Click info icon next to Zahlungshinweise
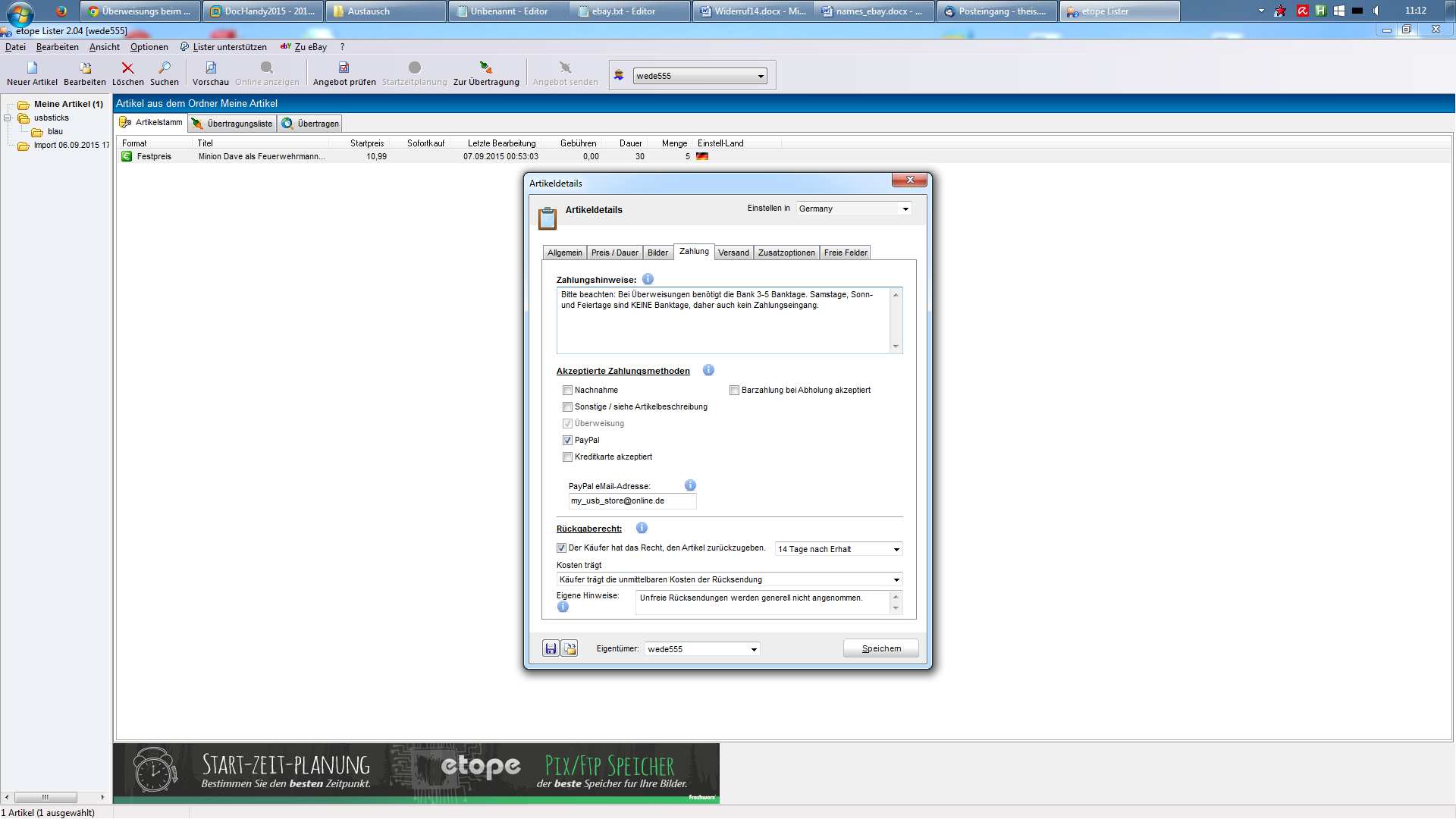Viewport: 1456px width, 819px height. point(648,279)
